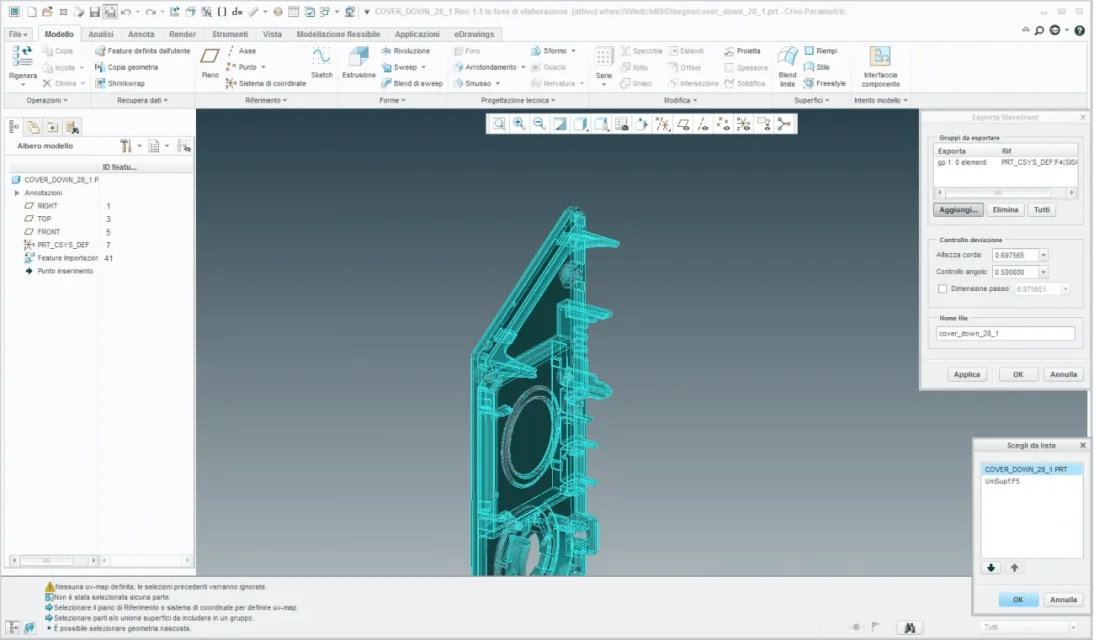Screen dimensions: 1094x640
Task: Click the Refit zoom icon in graphics toolbar
Action: (x=499, y=124)
